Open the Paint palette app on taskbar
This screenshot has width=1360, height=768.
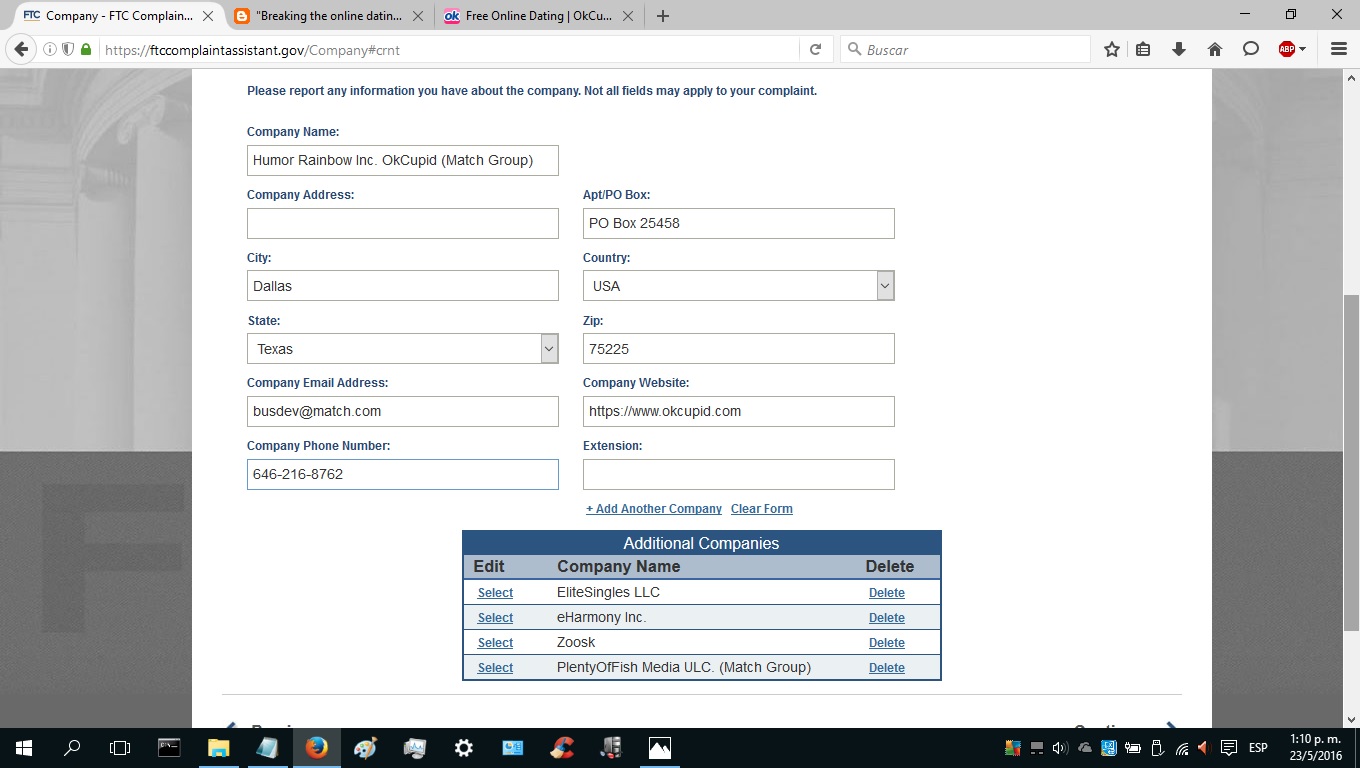tap(365, 748)
